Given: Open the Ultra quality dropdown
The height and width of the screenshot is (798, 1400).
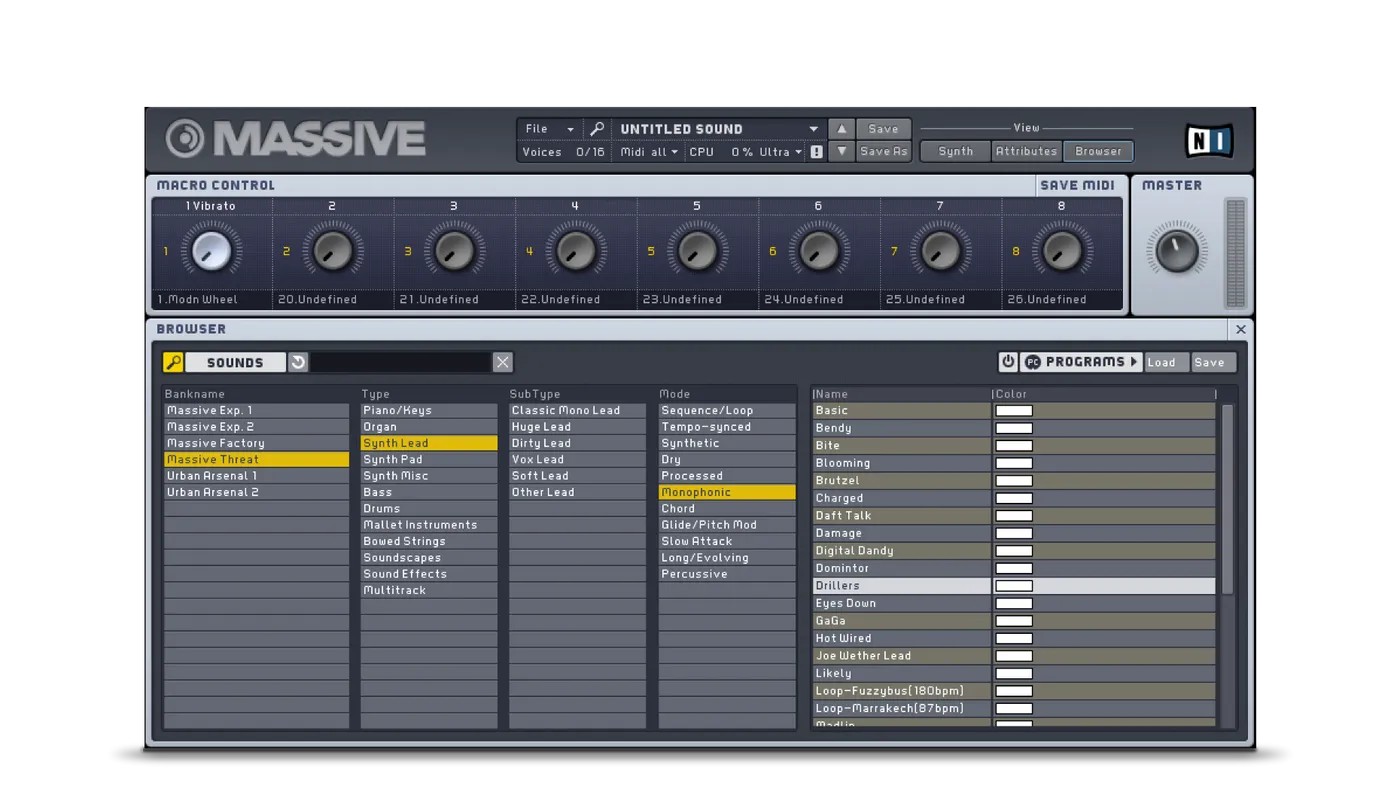Looking at the screenshot, I should click(x=781, y=152).
